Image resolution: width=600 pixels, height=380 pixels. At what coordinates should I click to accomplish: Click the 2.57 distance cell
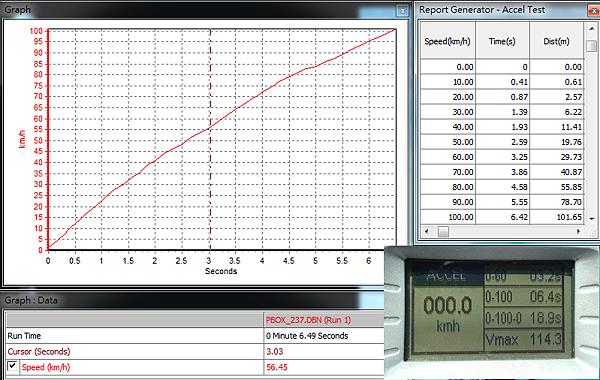click(557, 97)
